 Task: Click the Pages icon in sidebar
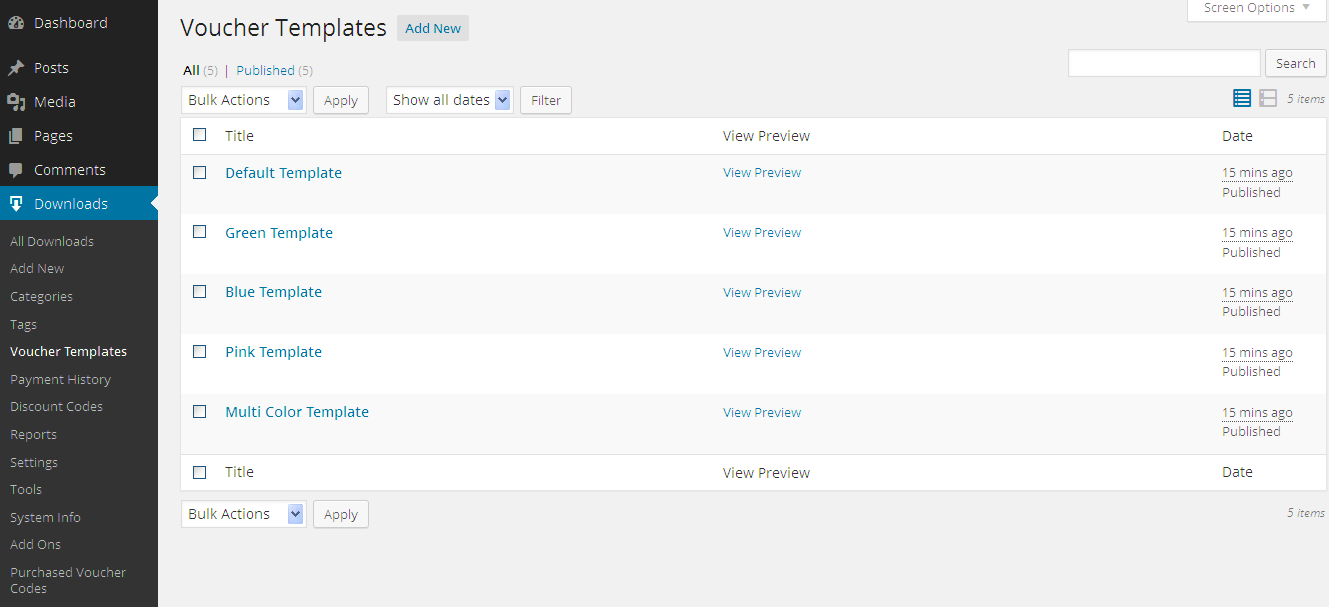[16, 136]
